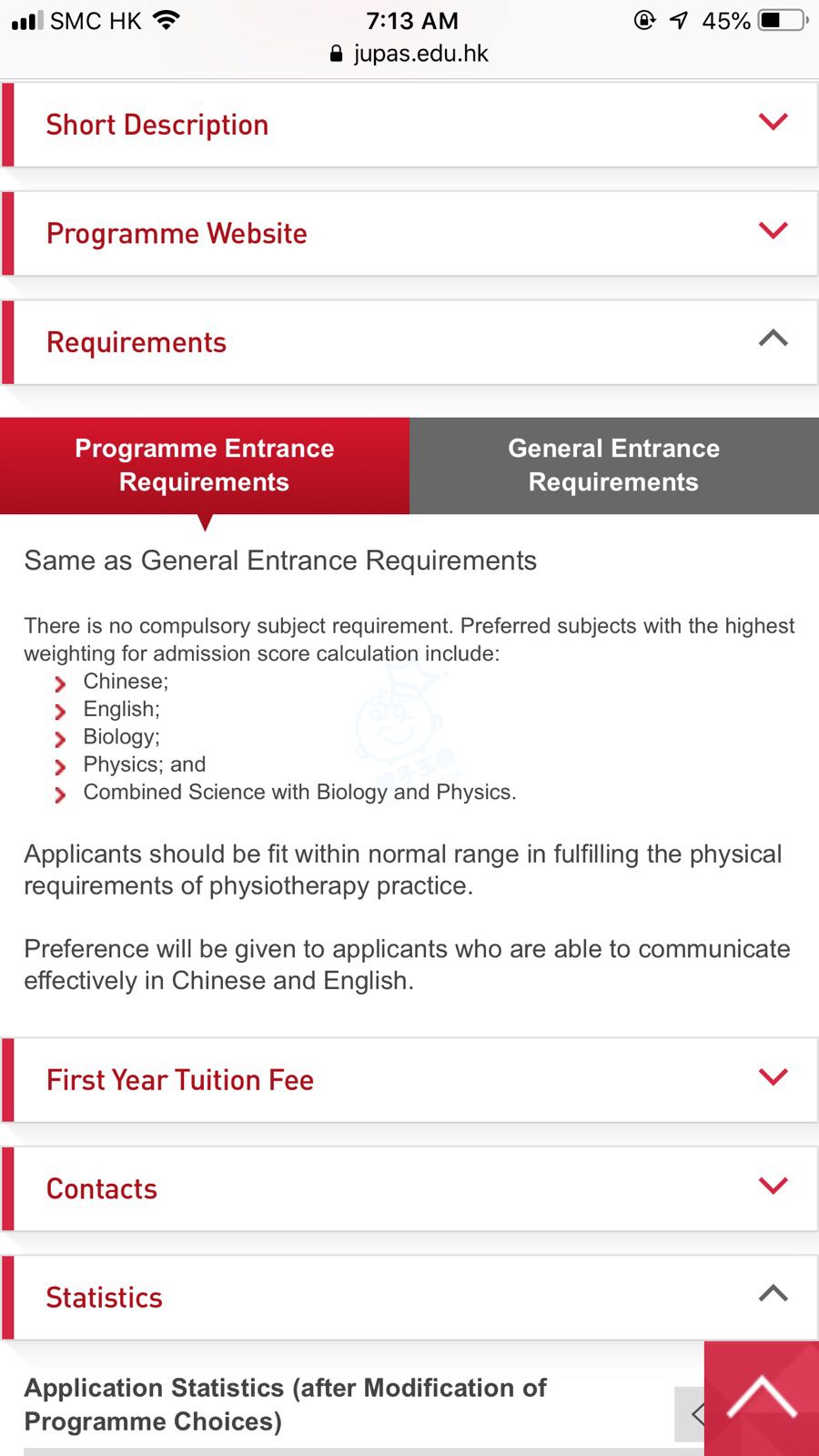Tap the location arrow status icon
Viewport: 819px width, 1456px height.
point(679,20)
